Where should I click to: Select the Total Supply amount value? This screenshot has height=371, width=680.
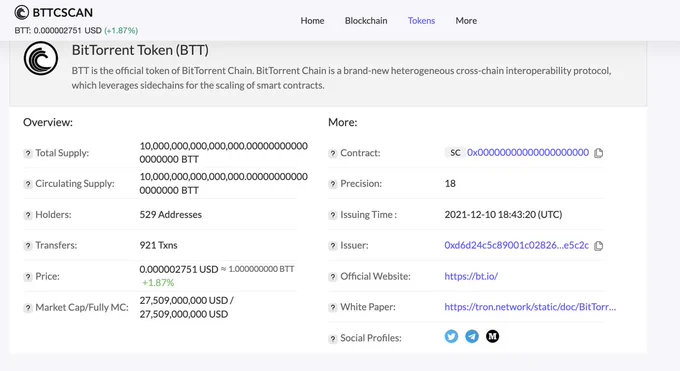(x=223, y=152)
